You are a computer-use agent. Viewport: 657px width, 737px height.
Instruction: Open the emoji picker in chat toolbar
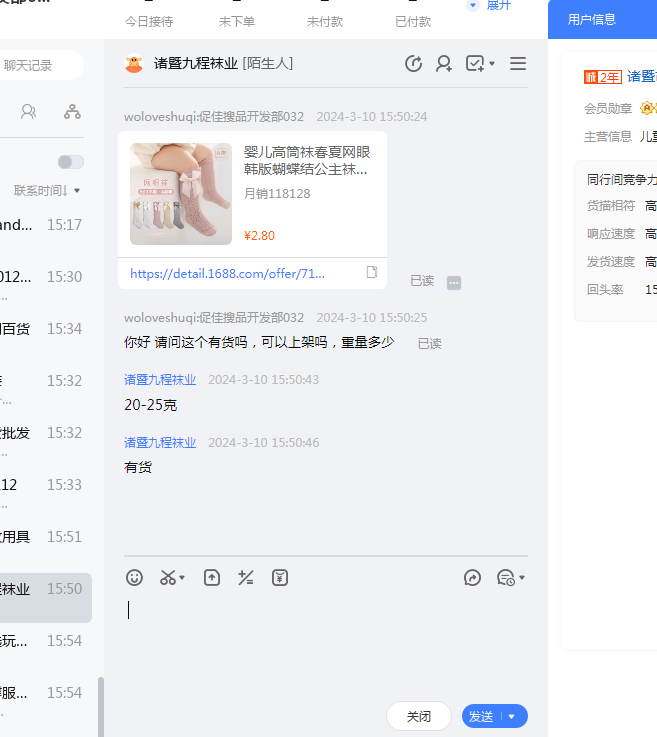point(134,577)
